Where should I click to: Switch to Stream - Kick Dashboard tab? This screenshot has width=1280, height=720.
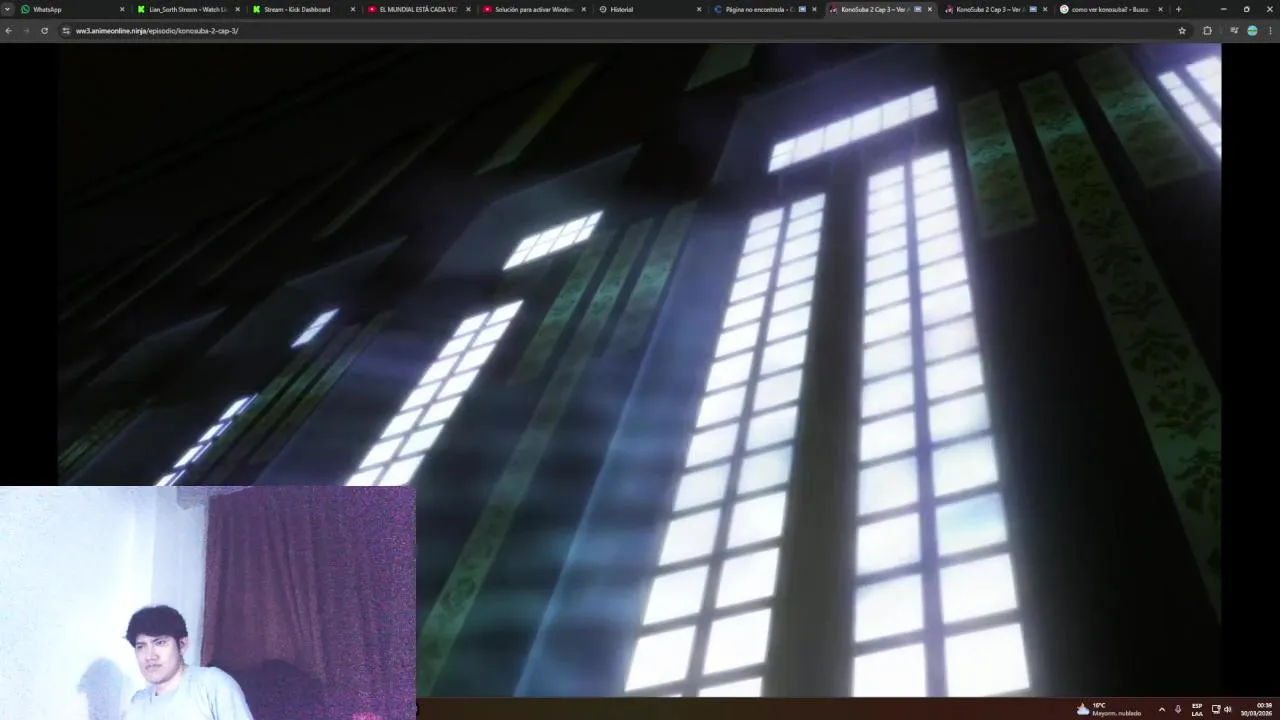(x=303, y=9)
